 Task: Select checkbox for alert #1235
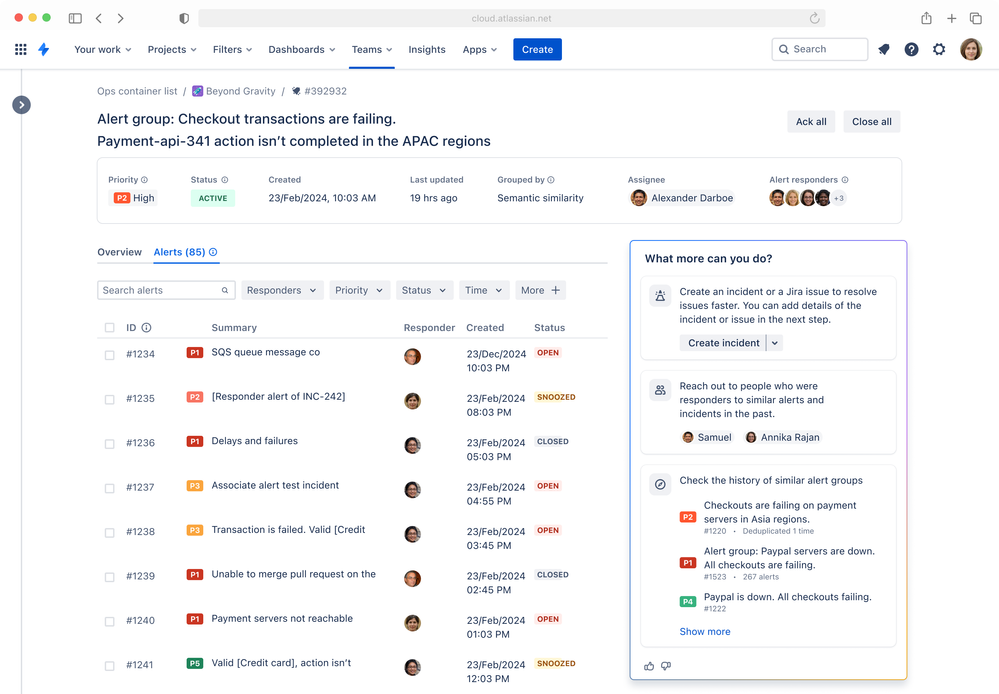[x=110, y=400]
